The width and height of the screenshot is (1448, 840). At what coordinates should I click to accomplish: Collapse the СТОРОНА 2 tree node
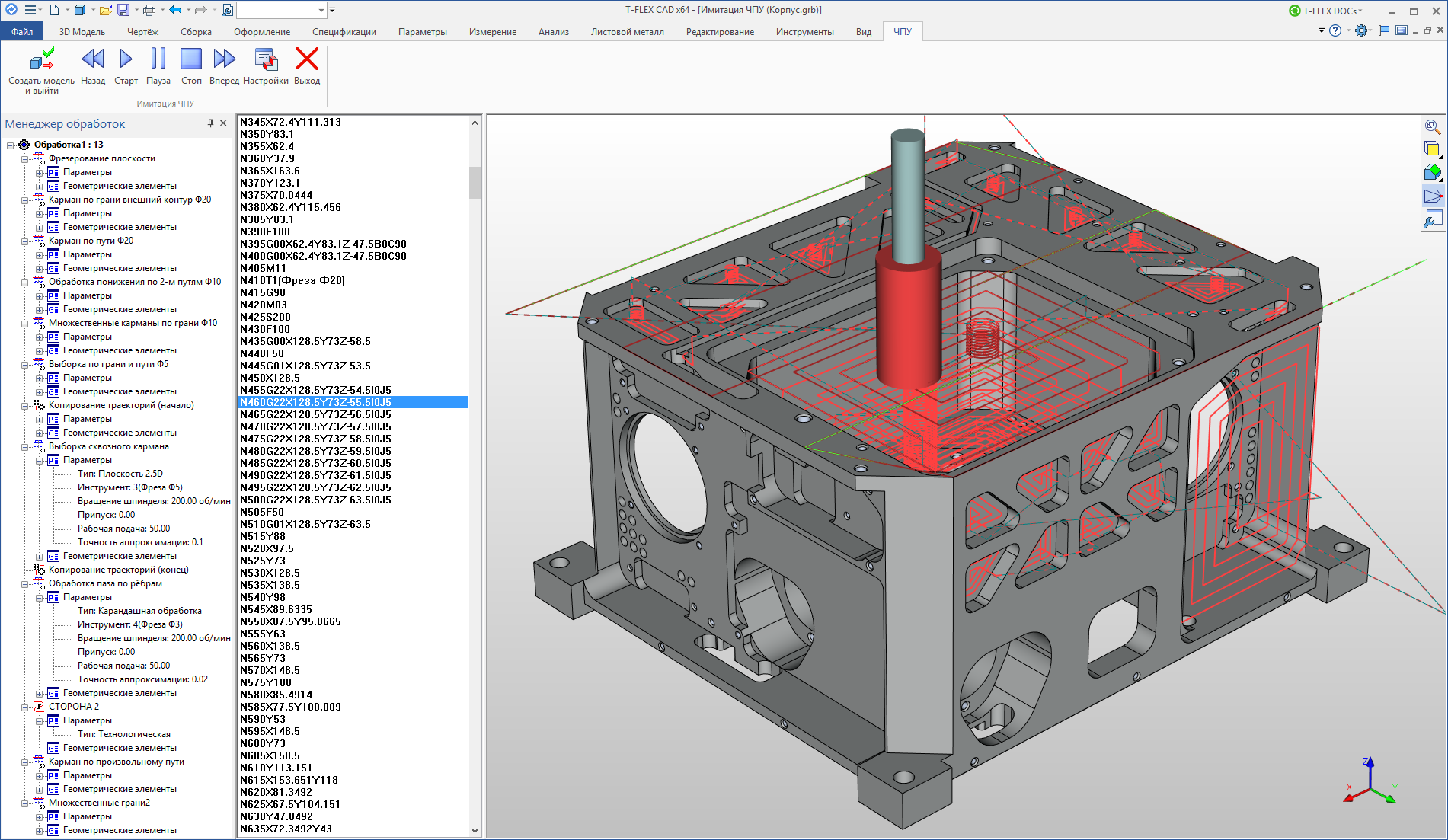click(24, 707)
